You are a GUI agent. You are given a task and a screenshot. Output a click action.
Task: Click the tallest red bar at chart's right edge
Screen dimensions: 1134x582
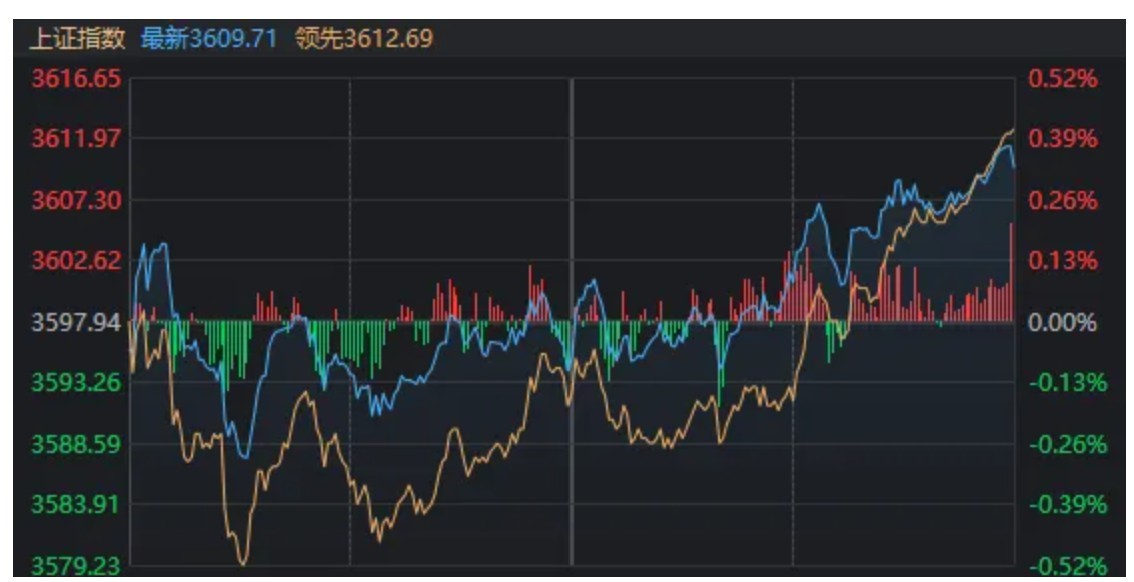click(x=1012, y=272)
